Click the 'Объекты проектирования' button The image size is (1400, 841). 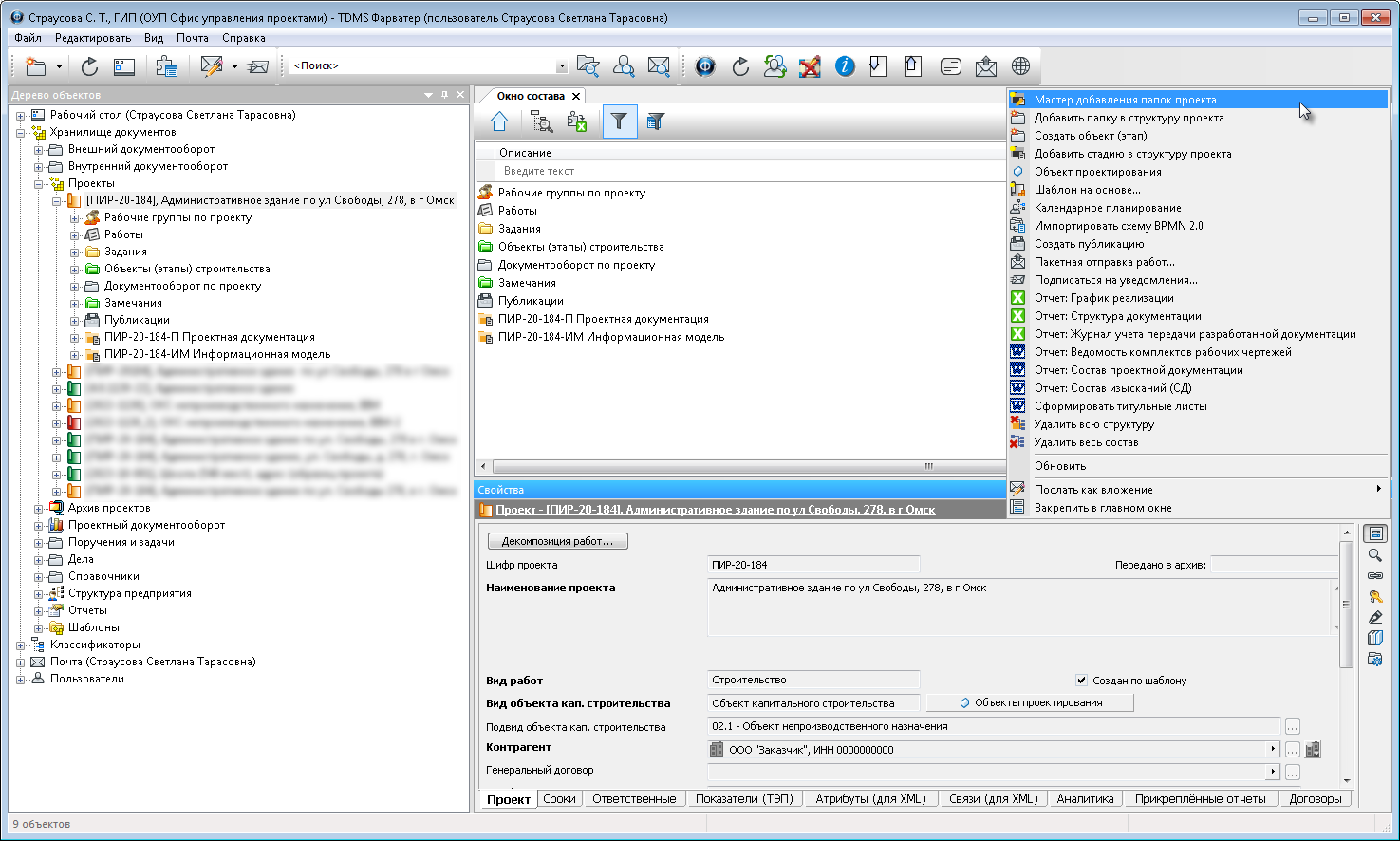point(1030,703)
